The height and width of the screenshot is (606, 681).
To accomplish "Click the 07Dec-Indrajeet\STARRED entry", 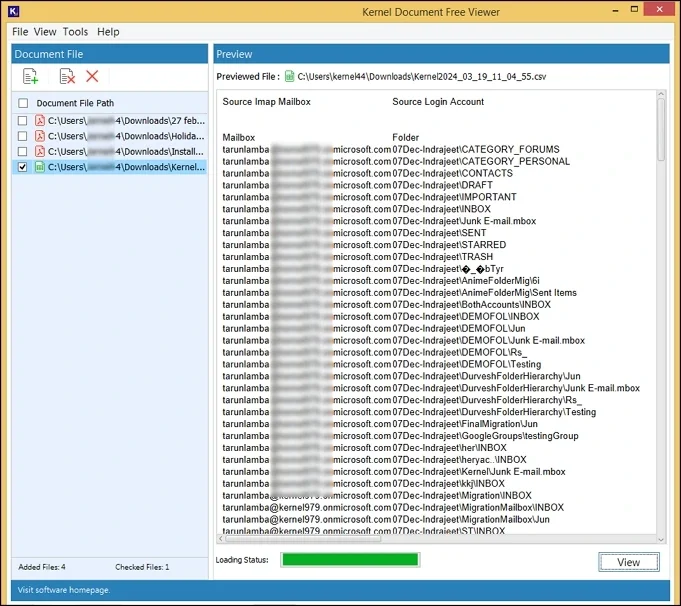I will [449, 245].
